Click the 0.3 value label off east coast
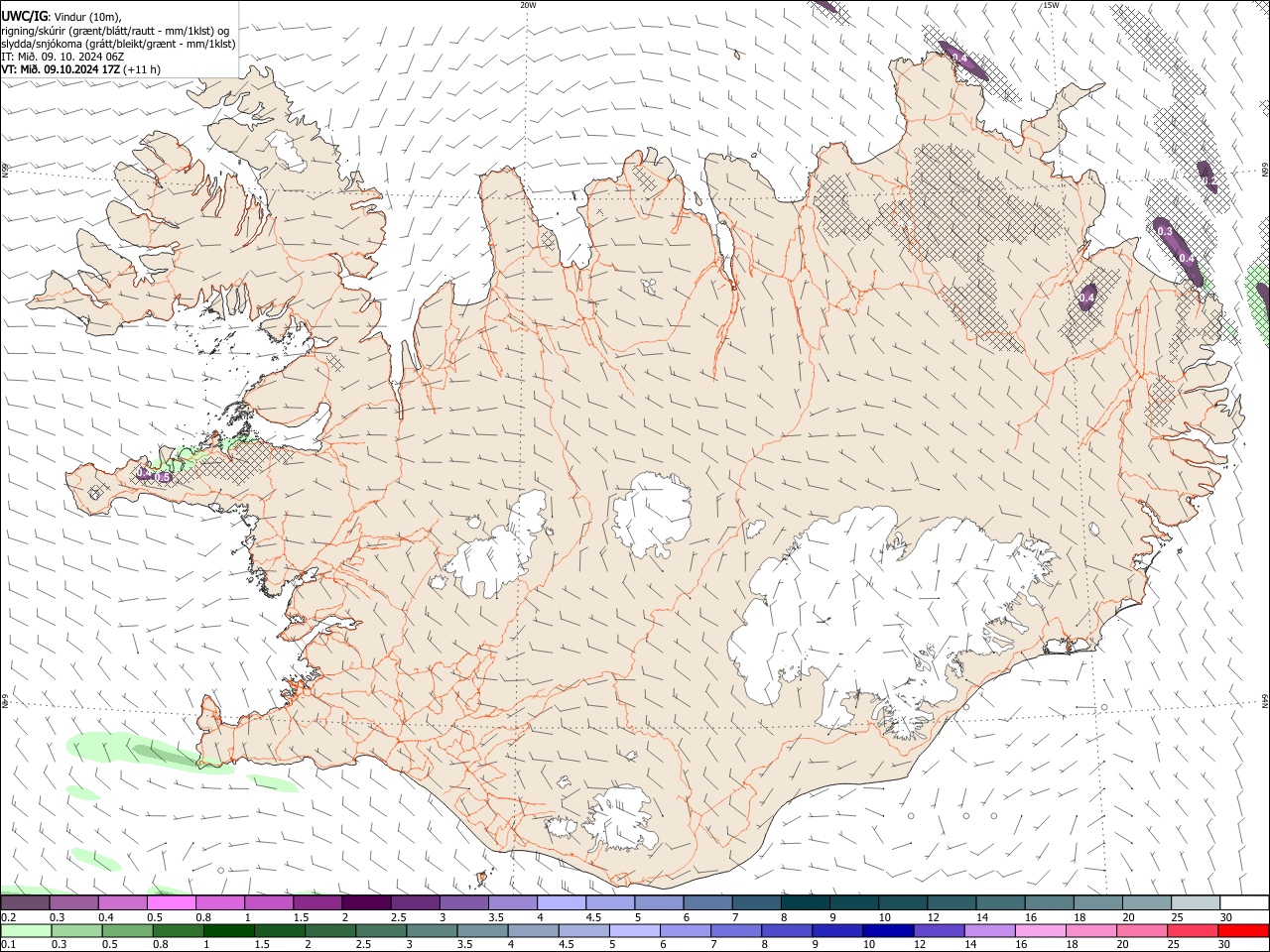The width and height of the screenshot is (1270, 952). pos(1165,232)
